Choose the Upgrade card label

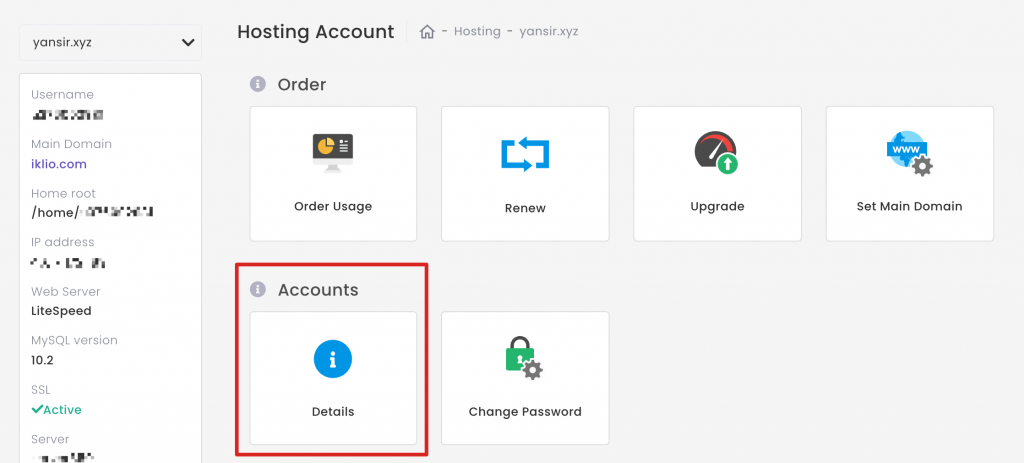click(717, 207)
